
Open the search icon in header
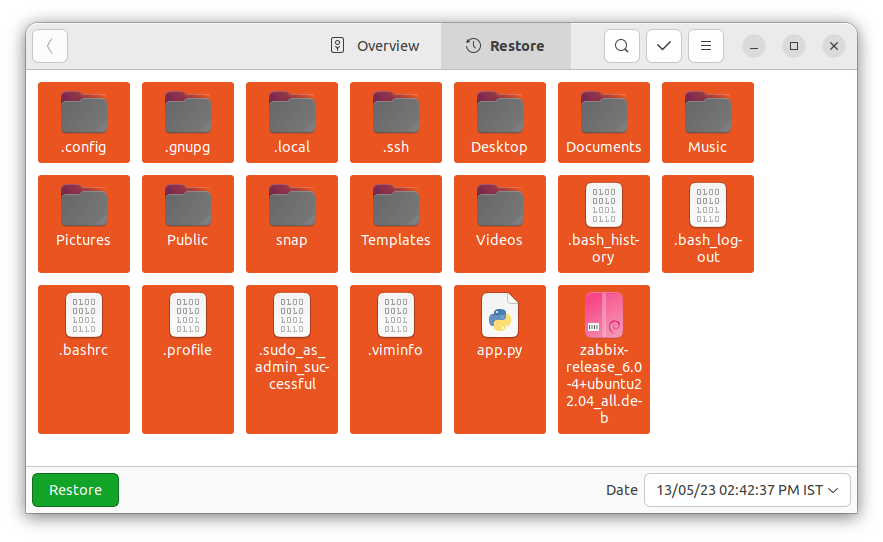(621, 46)
